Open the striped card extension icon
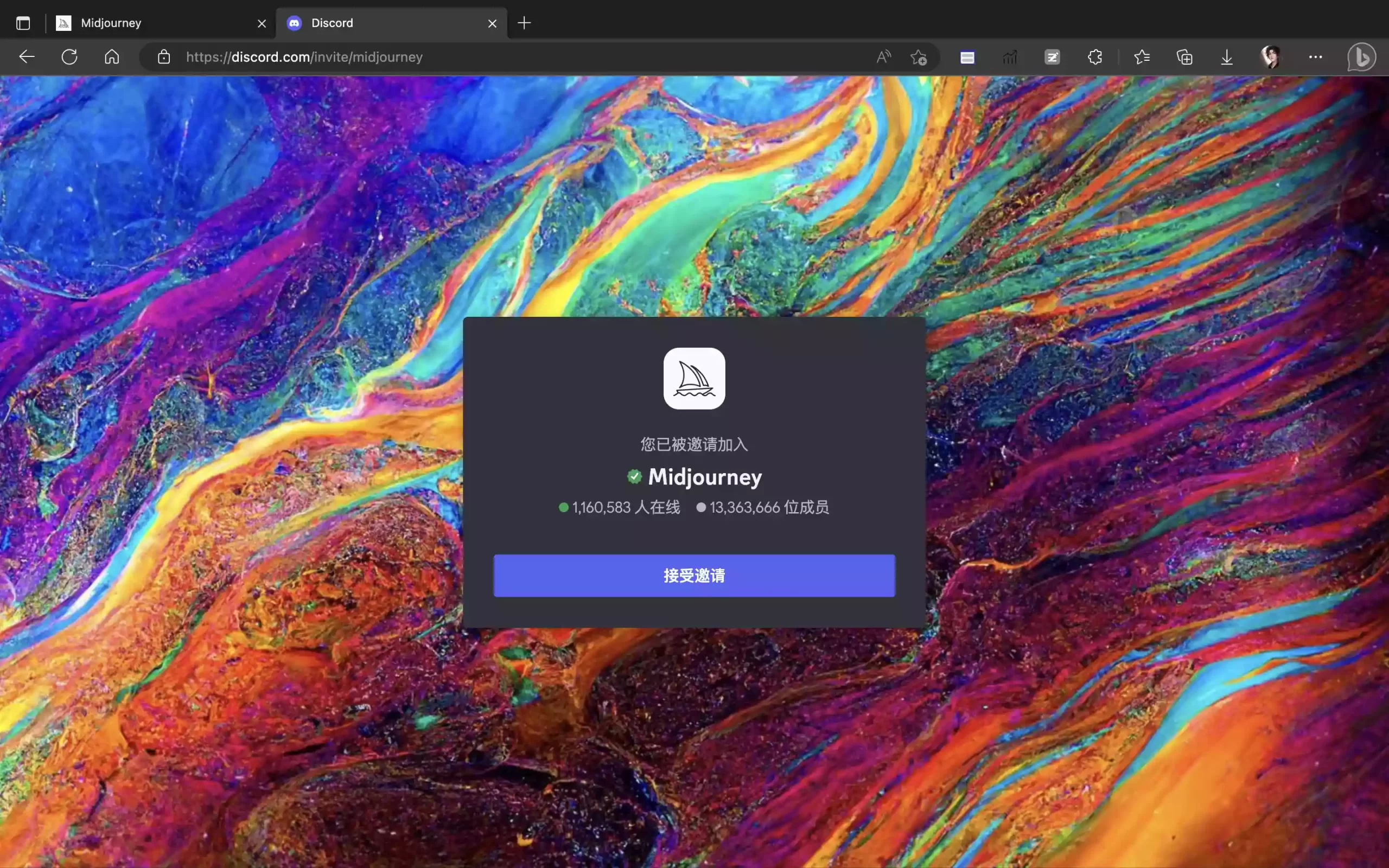This screenshot has width=1389, height=868. click(x=967, y=58)
